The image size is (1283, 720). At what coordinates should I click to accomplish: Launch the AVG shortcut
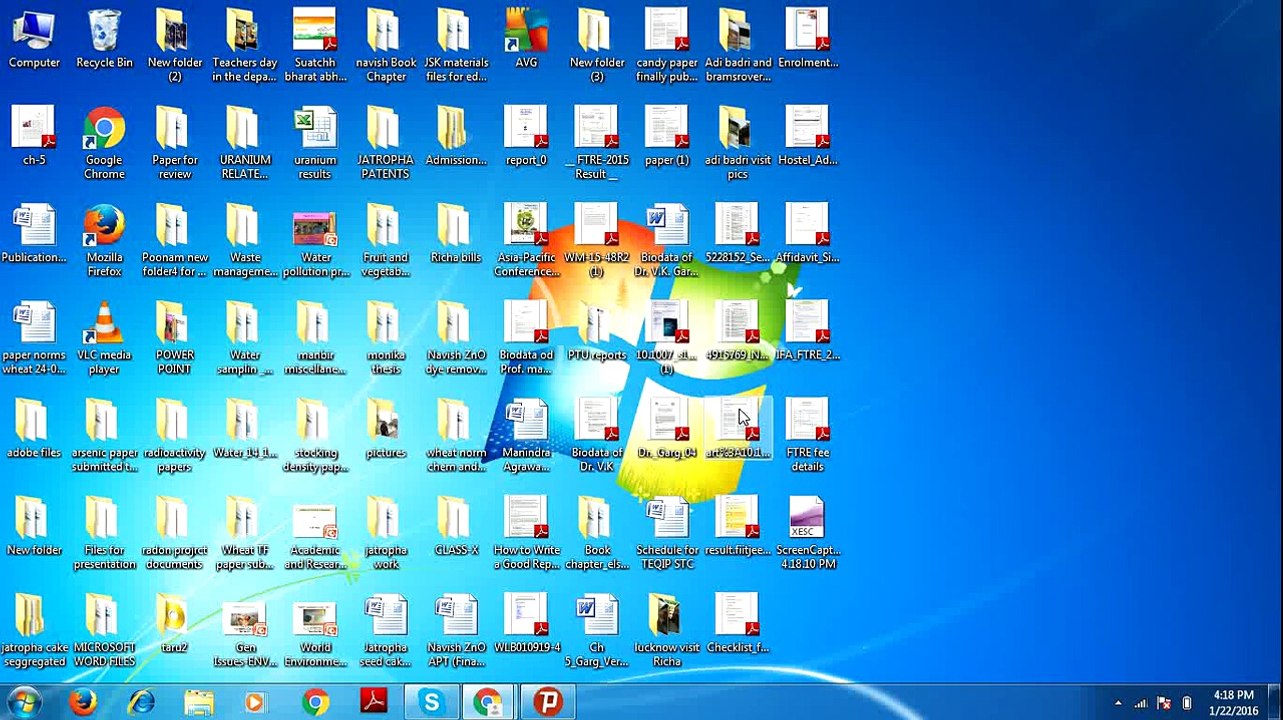(526, 40)
